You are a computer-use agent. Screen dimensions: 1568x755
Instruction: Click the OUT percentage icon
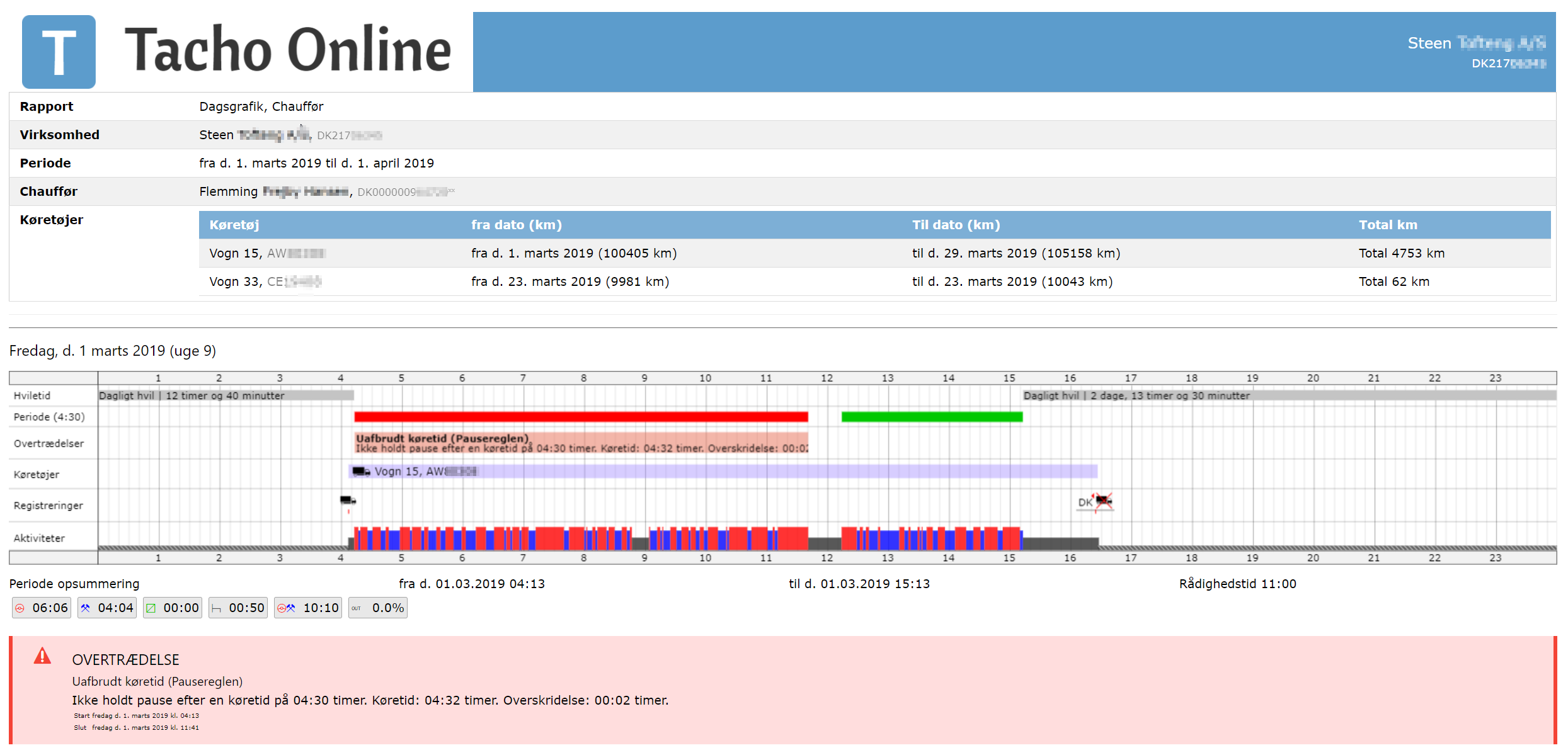point(357,608)
